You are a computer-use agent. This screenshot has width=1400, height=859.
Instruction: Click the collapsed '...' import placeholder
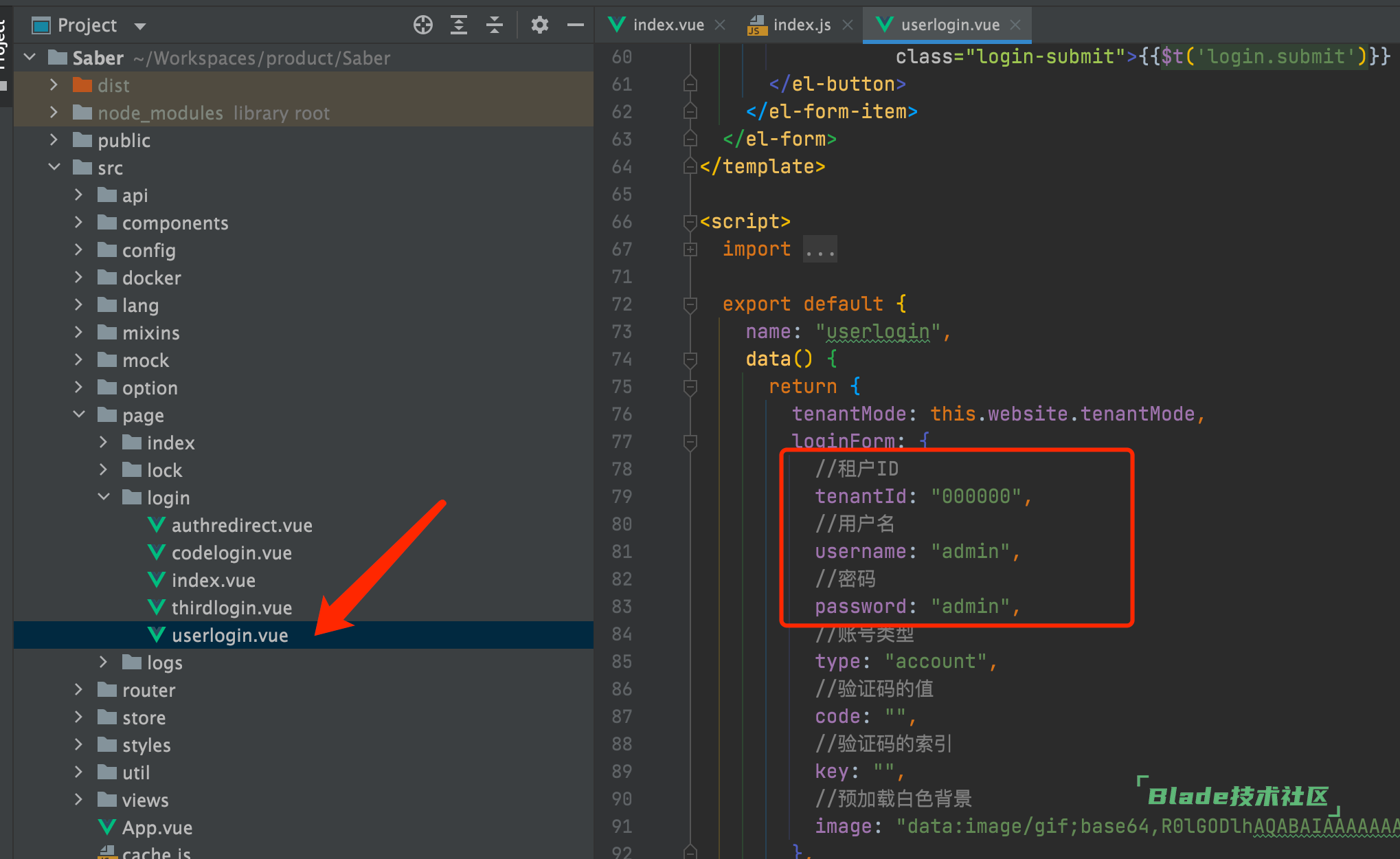(820, 249)
